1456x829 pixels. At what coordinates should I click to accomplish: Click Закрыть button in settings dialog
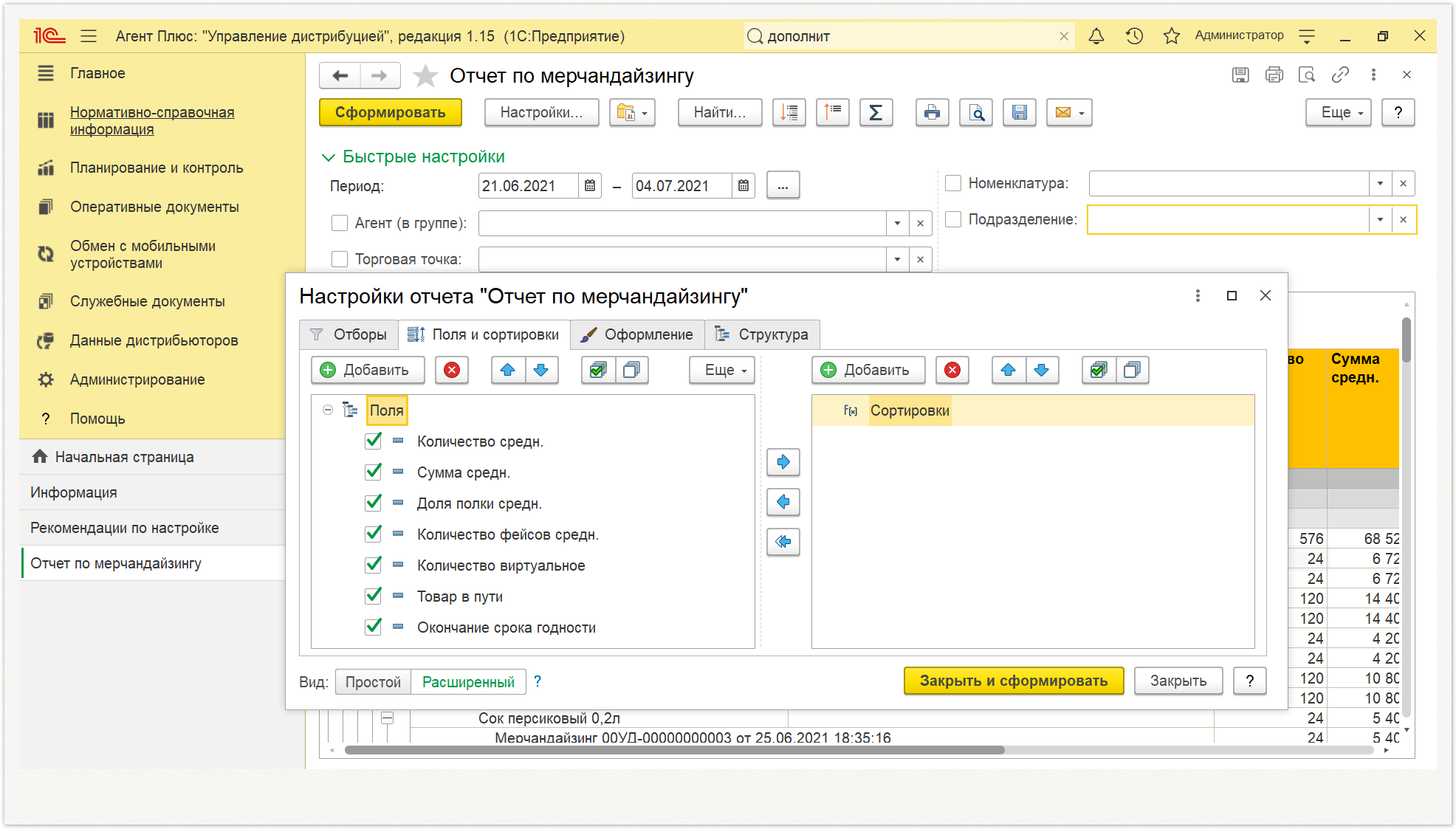coord(1178,681)
